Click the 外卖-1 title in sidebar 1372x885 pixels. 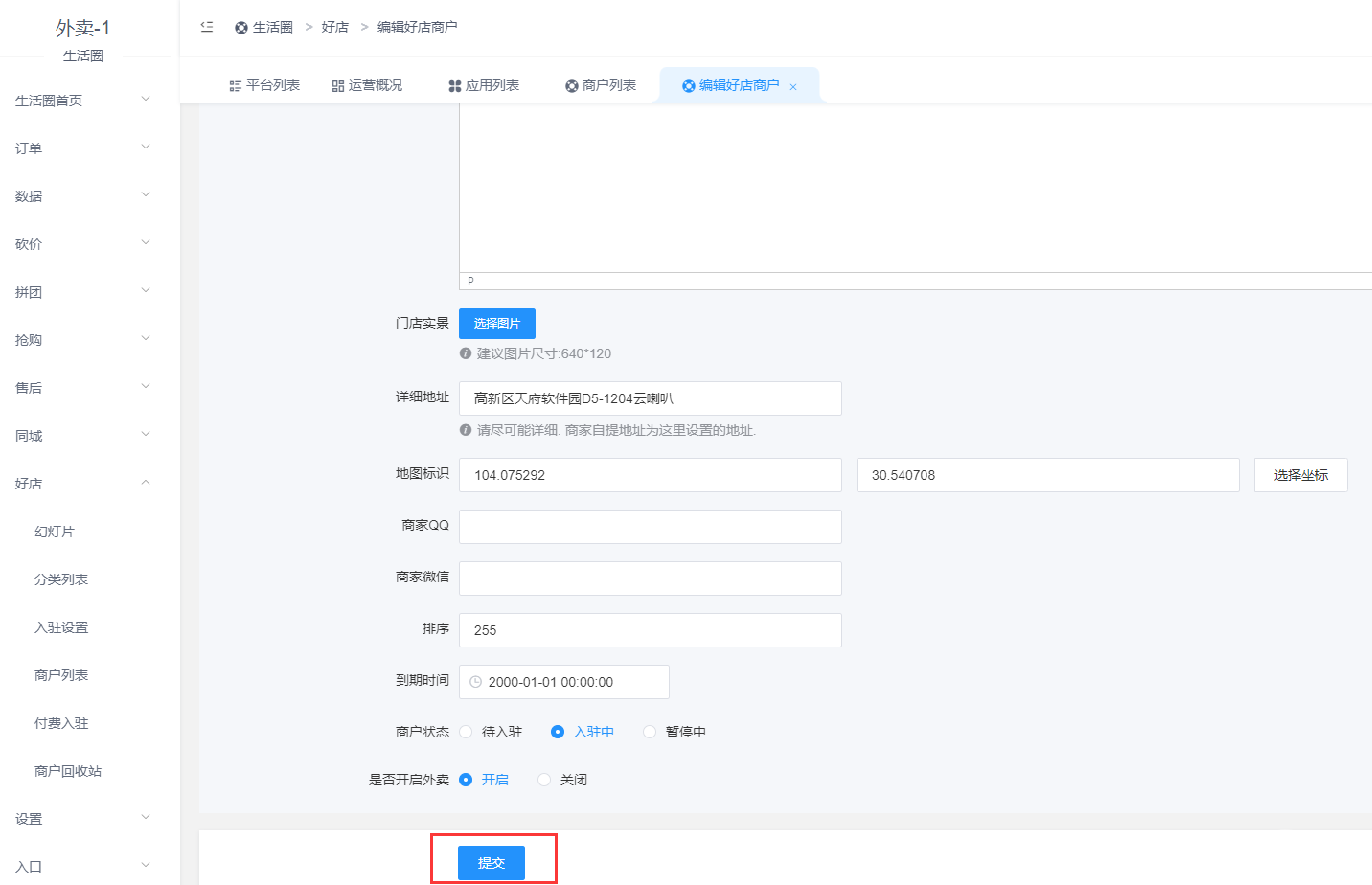[83, 29]
